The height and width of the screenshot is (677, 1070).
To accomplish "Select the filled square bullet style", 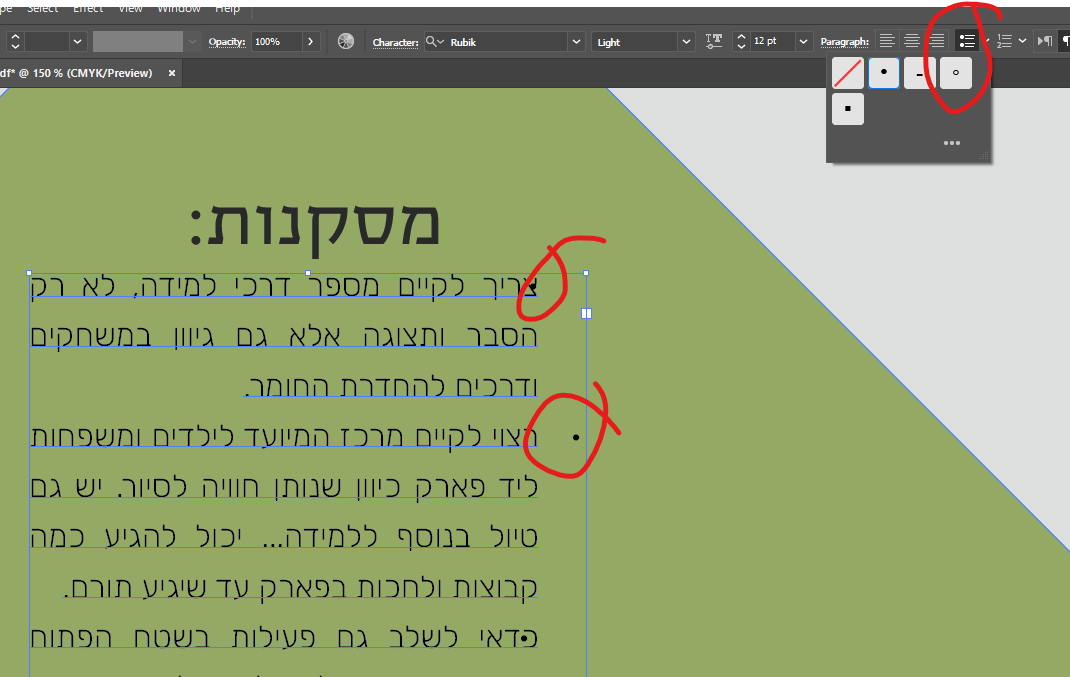I will (x=848, y=109).
